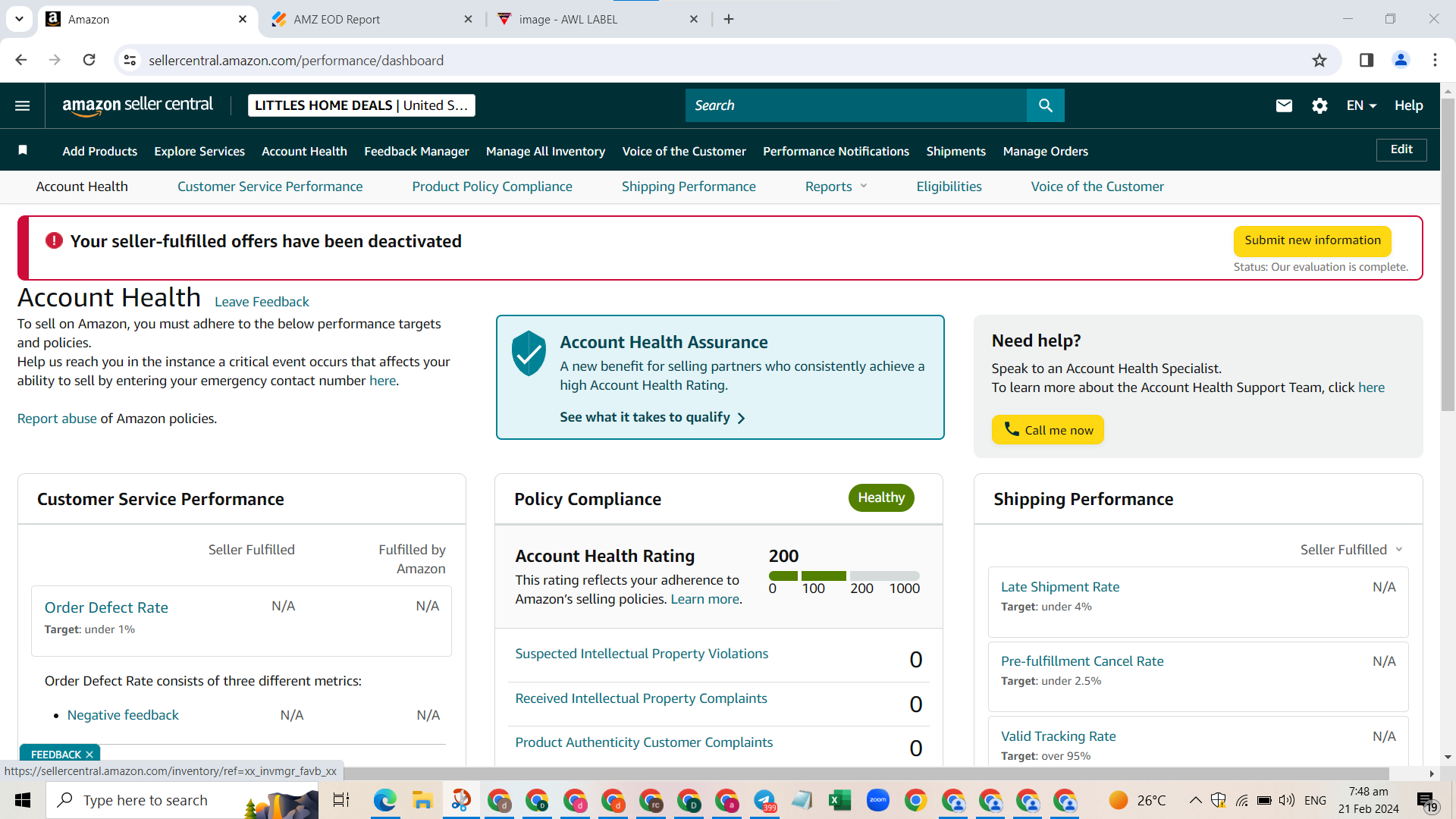Click the Call me now button
The image size is (1456, 819).
[x=1048, y=430]
